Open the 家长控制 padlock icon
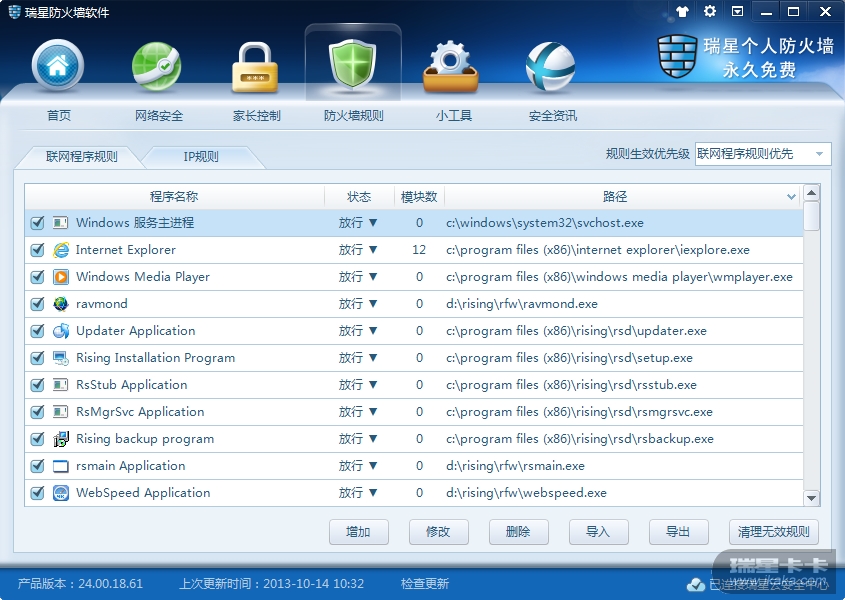The height and width of the screenshot is (600, 845). (255, 68)
